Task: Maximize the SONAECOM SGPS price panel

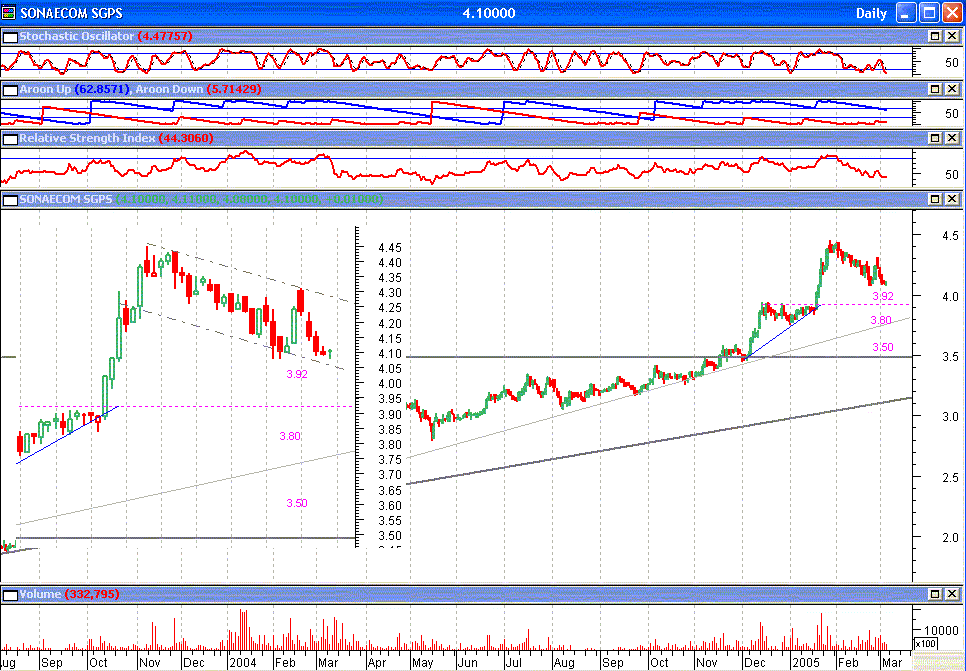Action: 935,199
